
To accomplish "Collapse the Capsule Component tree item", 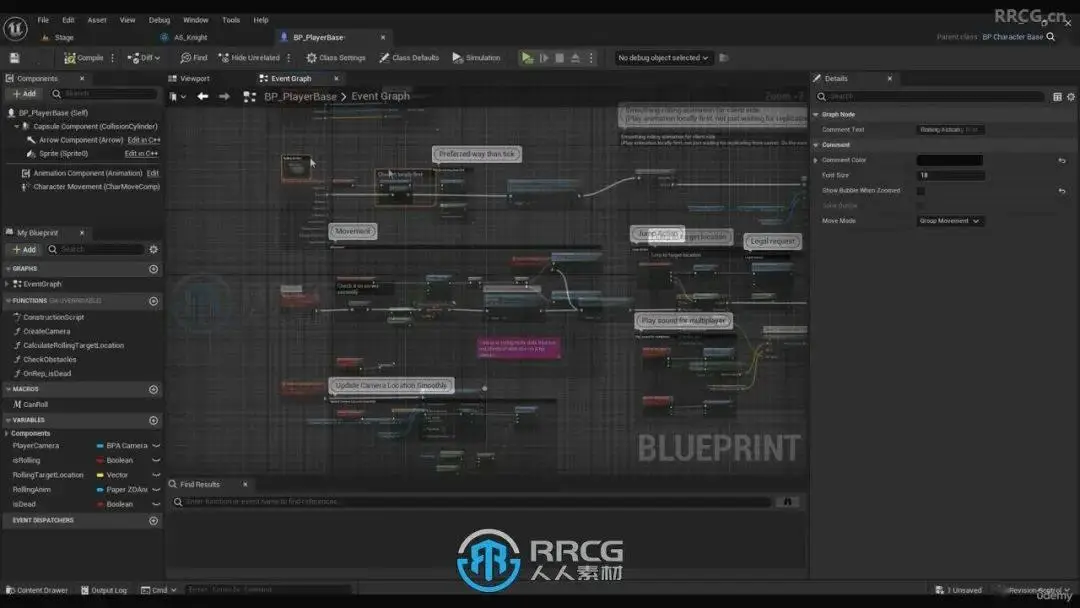I will (x=17, y=127).
